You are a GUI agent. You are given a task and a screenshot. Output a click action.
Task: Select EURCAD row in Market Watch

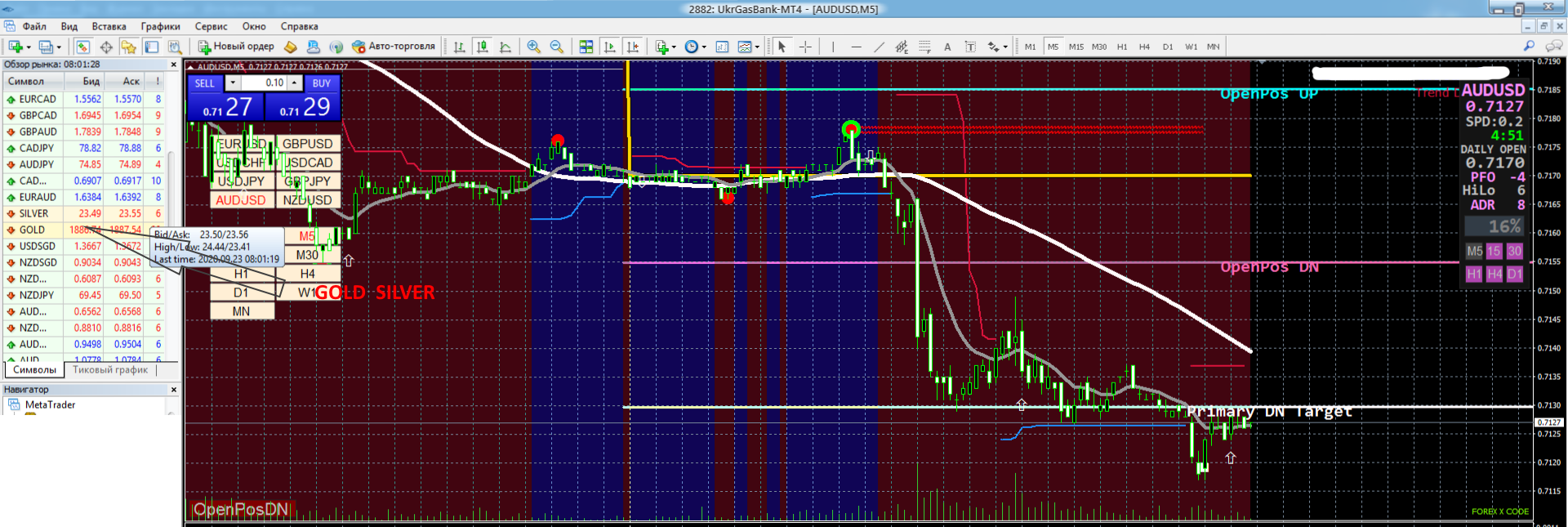pos(84,99)
